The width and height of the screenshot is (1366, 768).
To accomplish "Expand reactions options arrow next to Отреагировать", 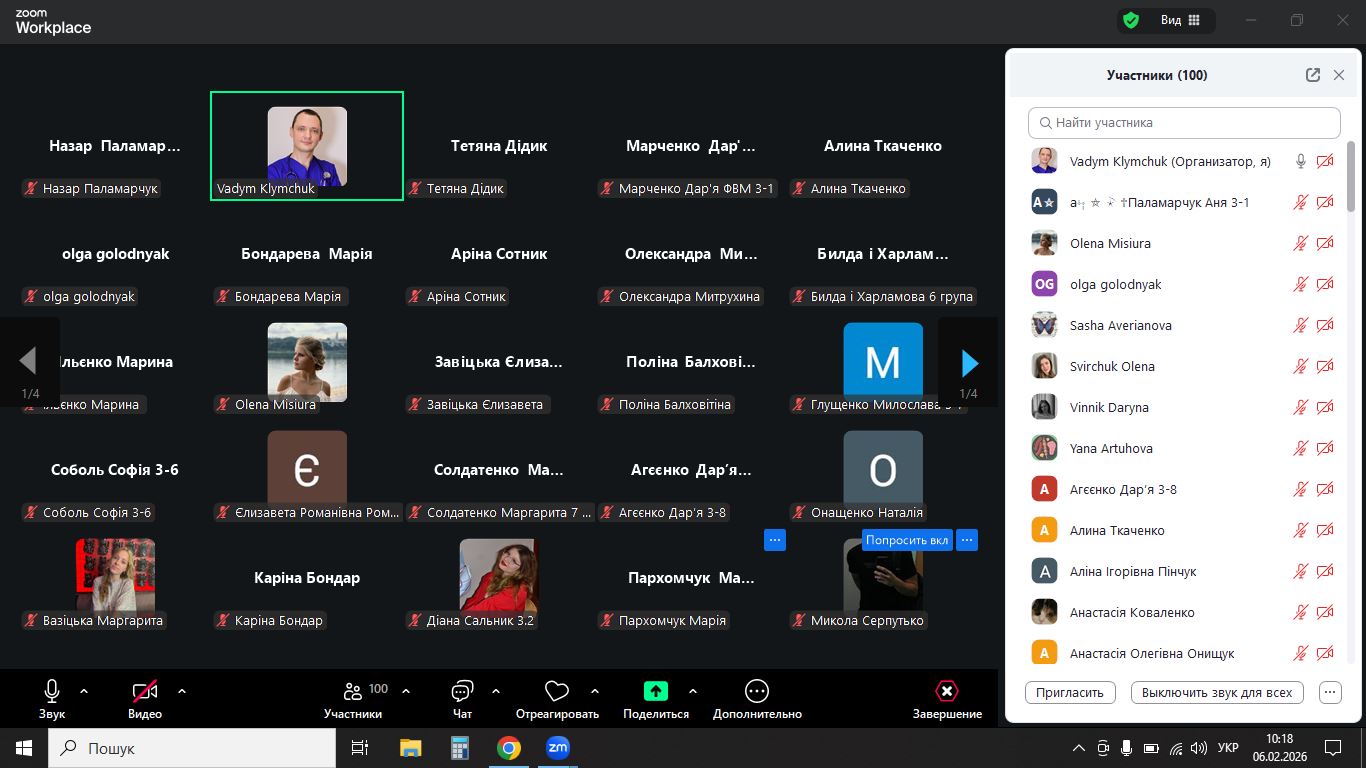I will click(x=595, y=691).
